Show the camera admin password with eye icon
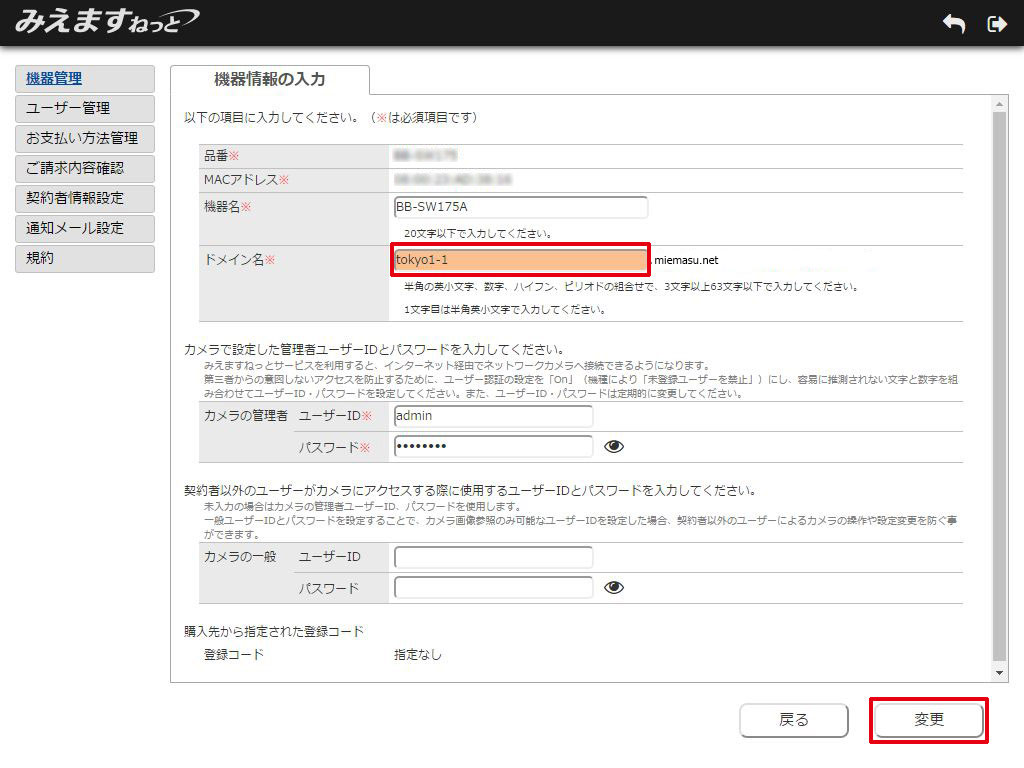This screenshot has width=1024, height=768. (x=614, y=446)
